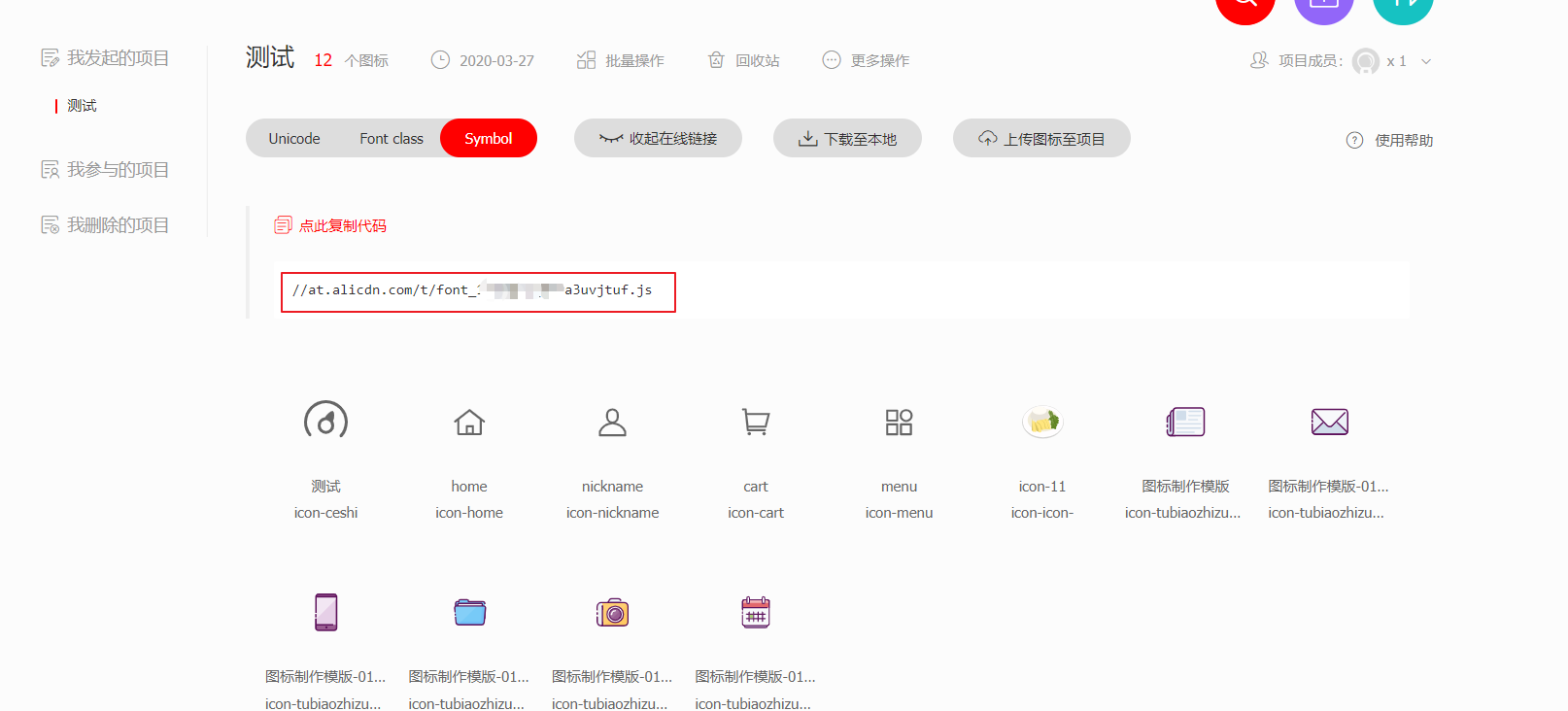Click 下载至本地 download button
The image size is (1568, 711).
[x=847, y=138]
